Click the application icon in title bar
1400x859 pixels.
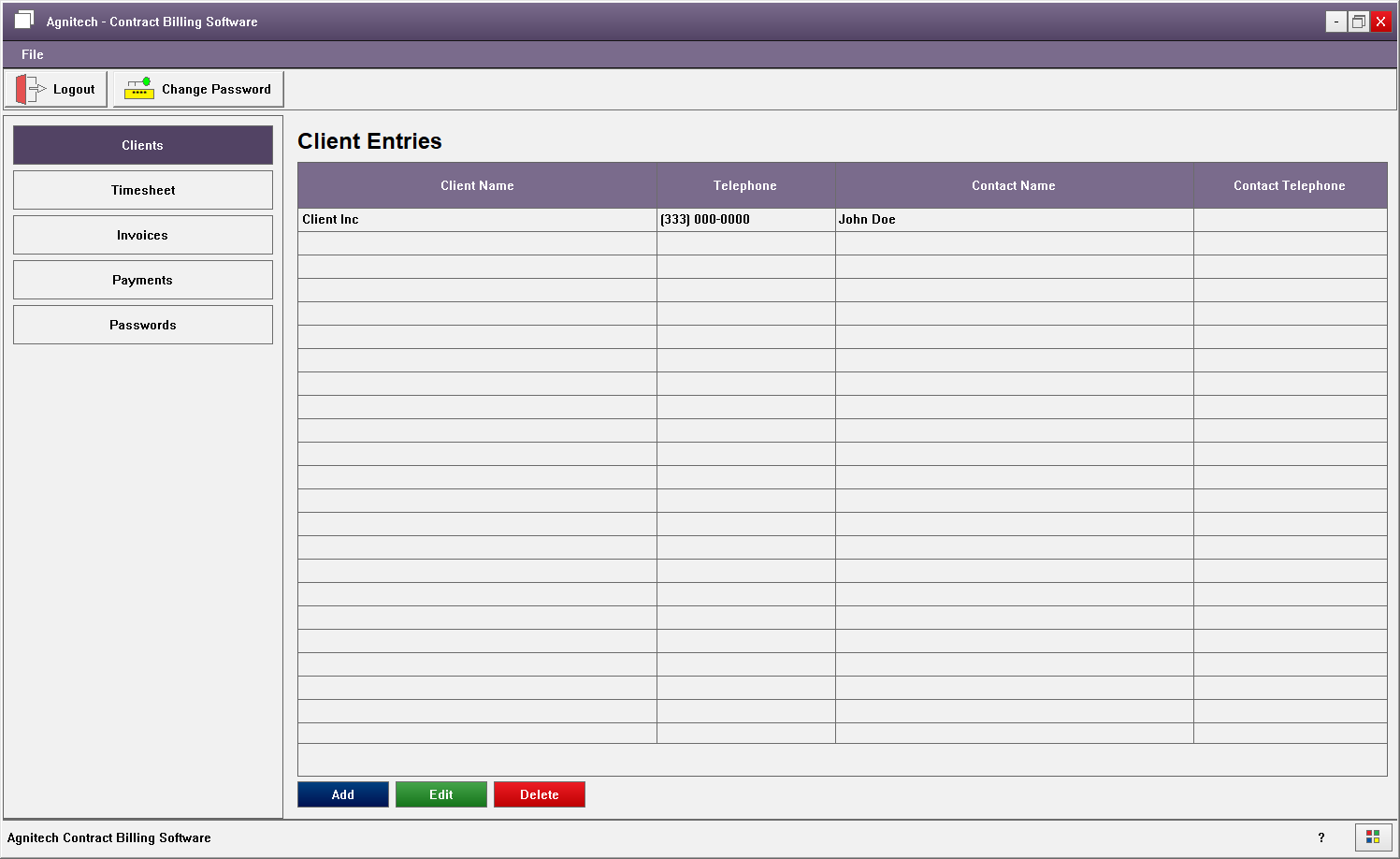pos(24,21)
